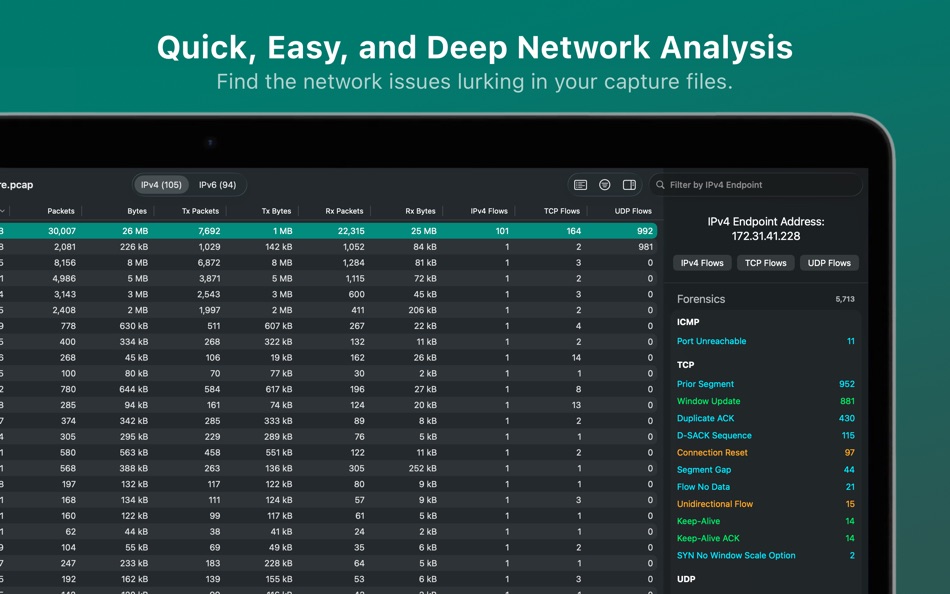Select D-SACK Sequence forensic entry
This screenshot has height=594, width=950.
pos(766,436)
